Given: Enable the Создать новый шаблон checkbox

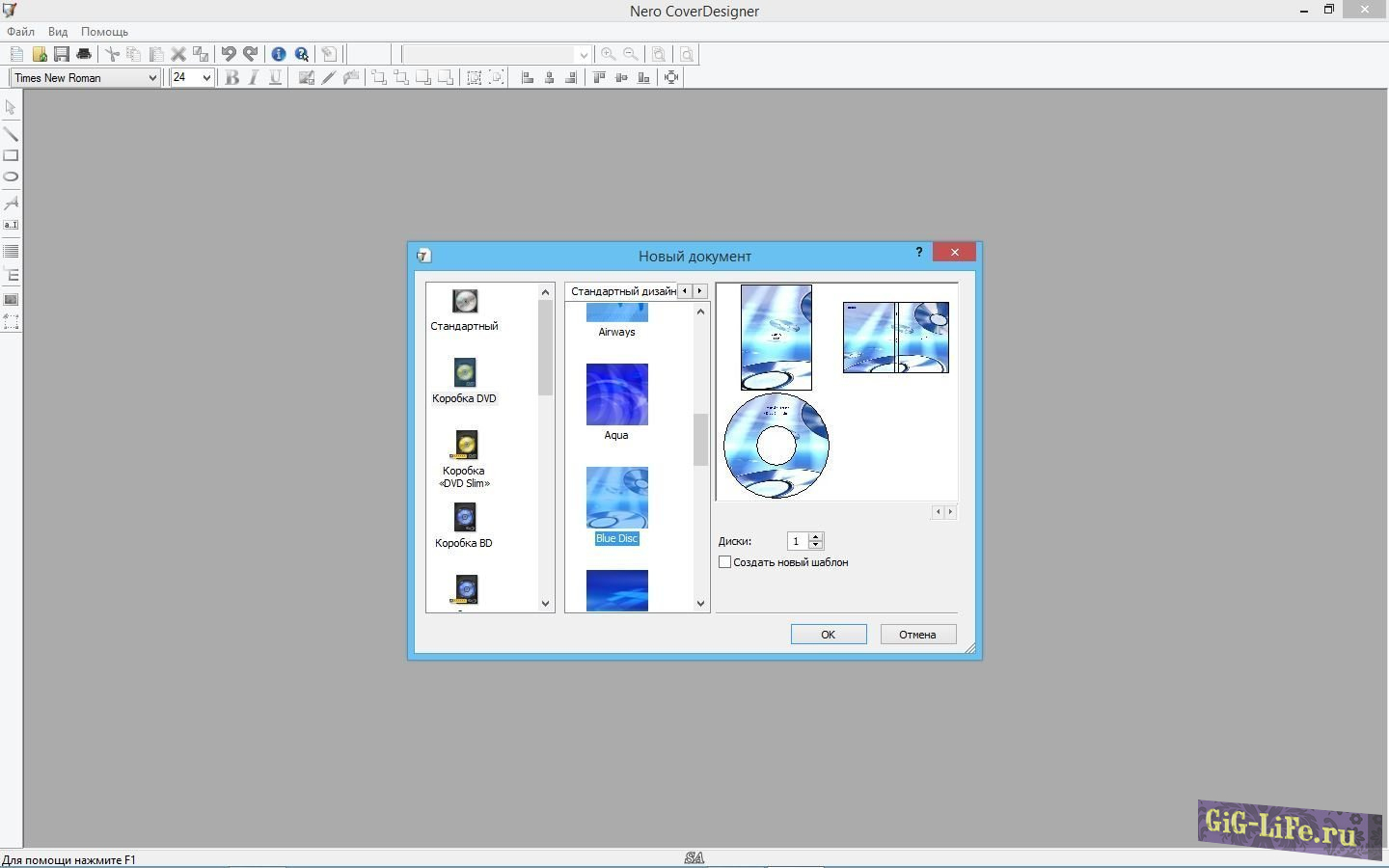Looking at the screenshot, I should (x=724, y=562).
